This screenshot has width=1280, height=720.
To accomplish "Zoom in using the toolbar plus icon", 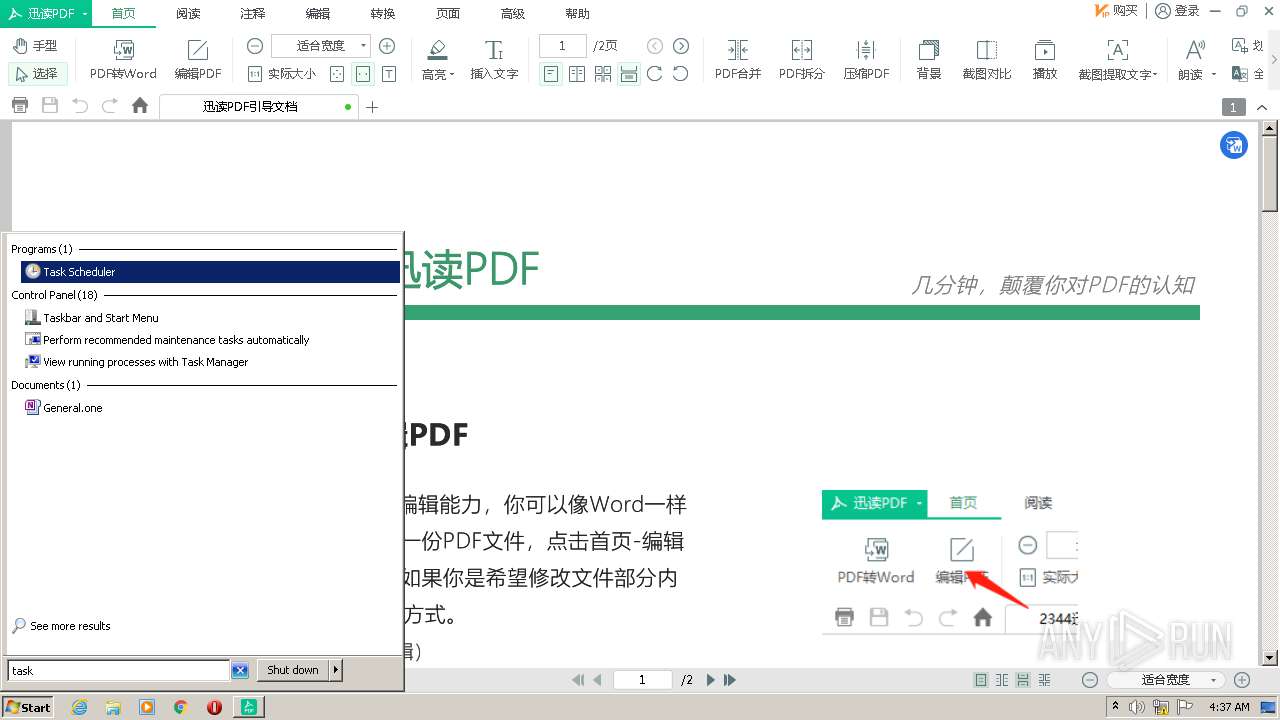I will pos(387,46).
